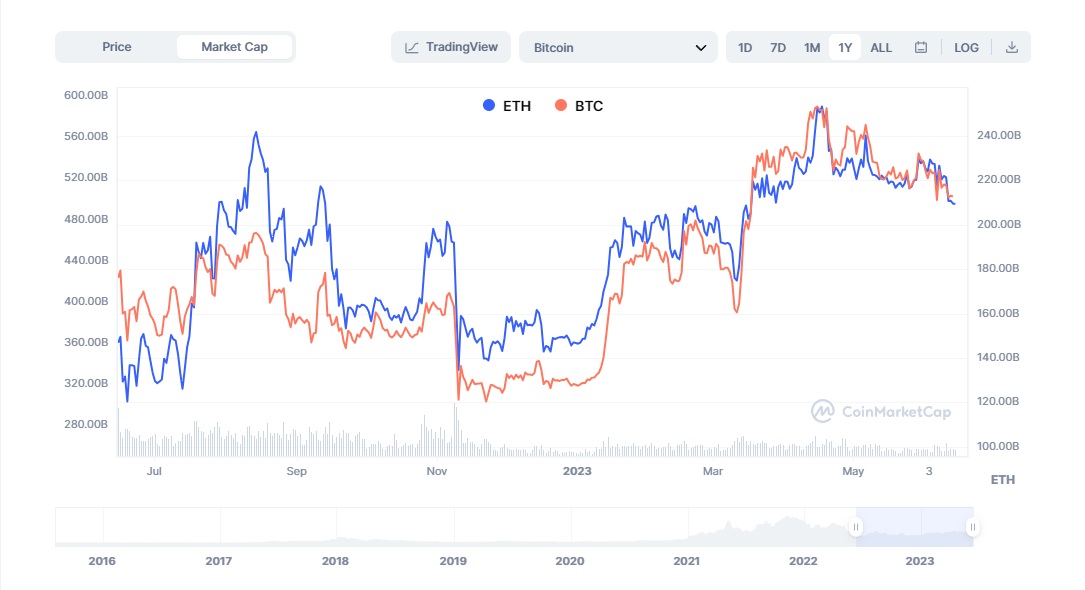Choose the 1M time range

[812, 47]
